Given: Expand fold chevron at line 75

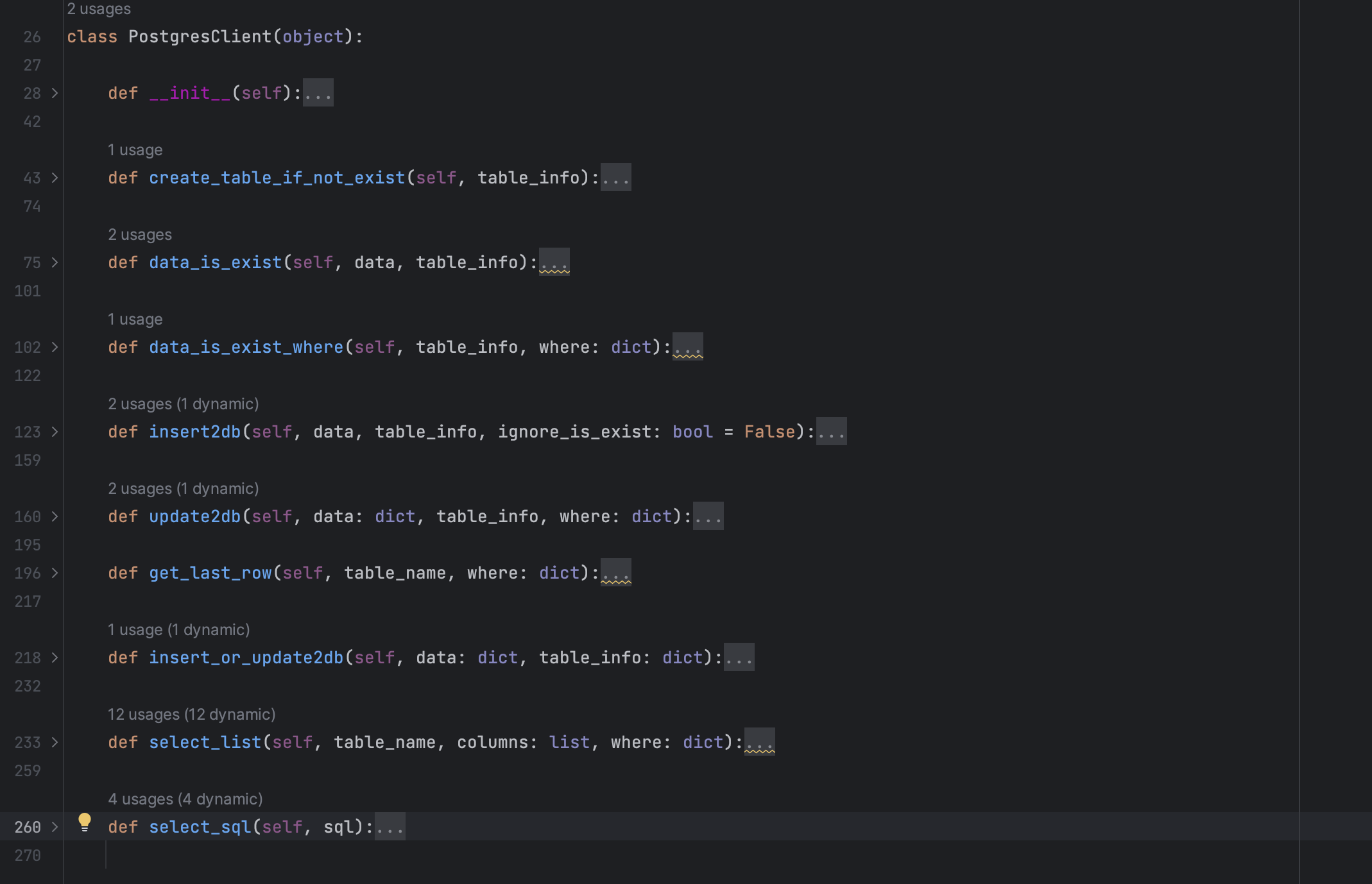Looking at the screenshot, I should (x=55, y=262).
